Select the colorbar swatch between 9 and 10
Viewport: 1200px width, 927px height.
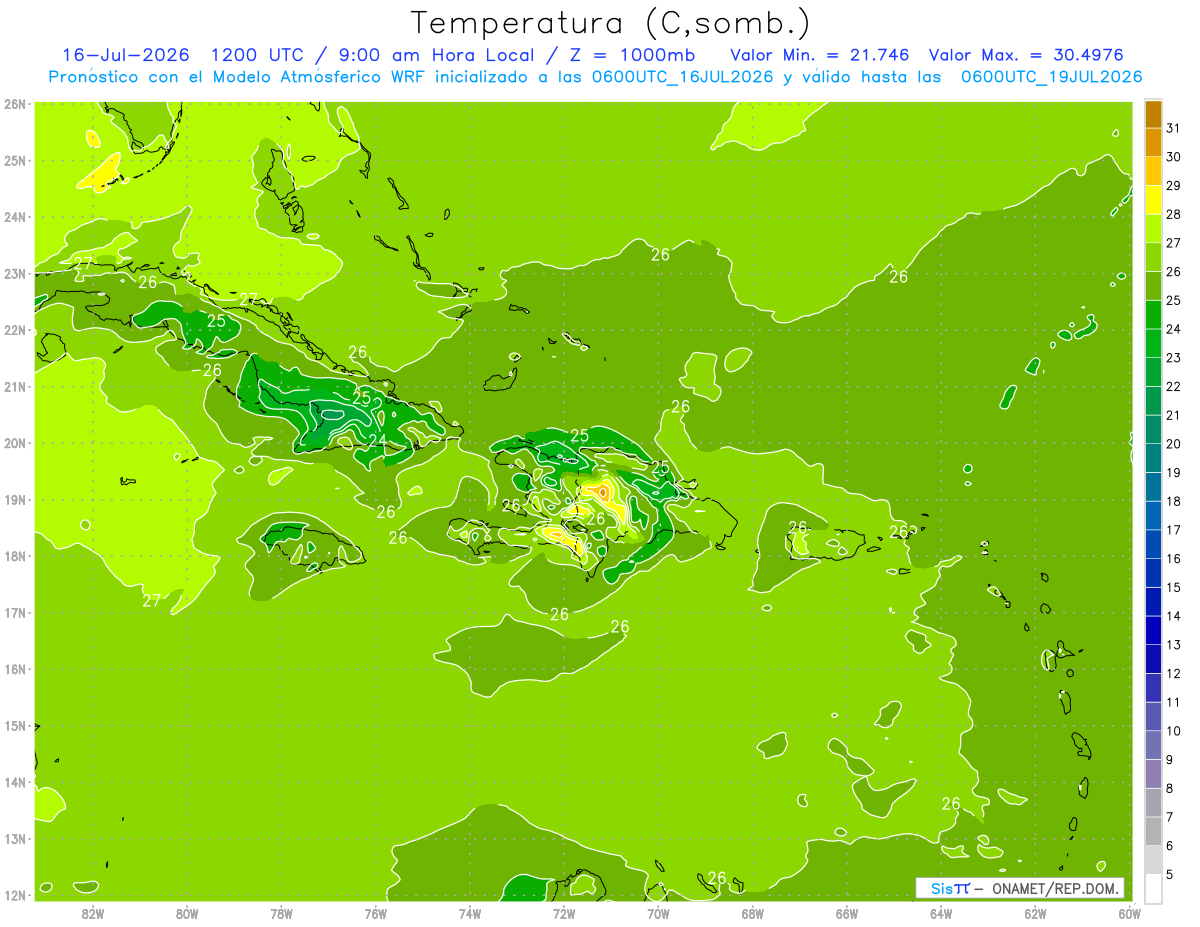coord(1153,745)
